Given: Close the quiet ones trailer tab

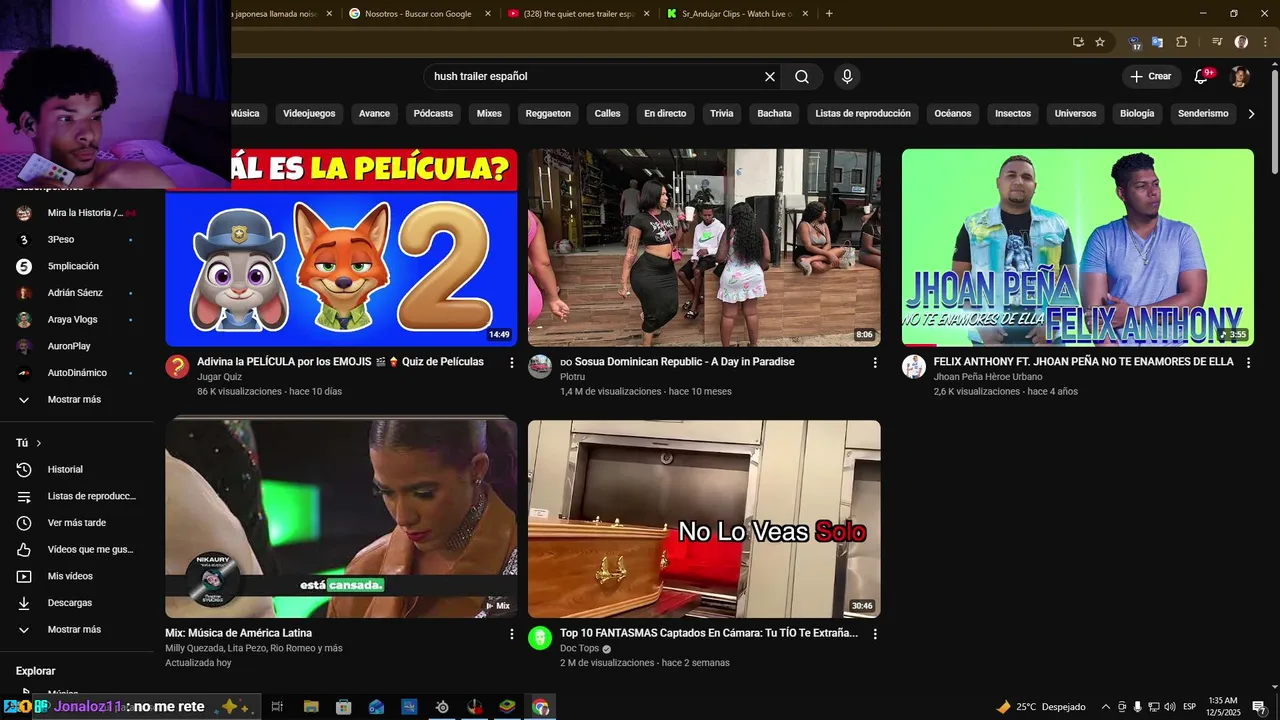Looking at the screenshot, I should 647,14.
